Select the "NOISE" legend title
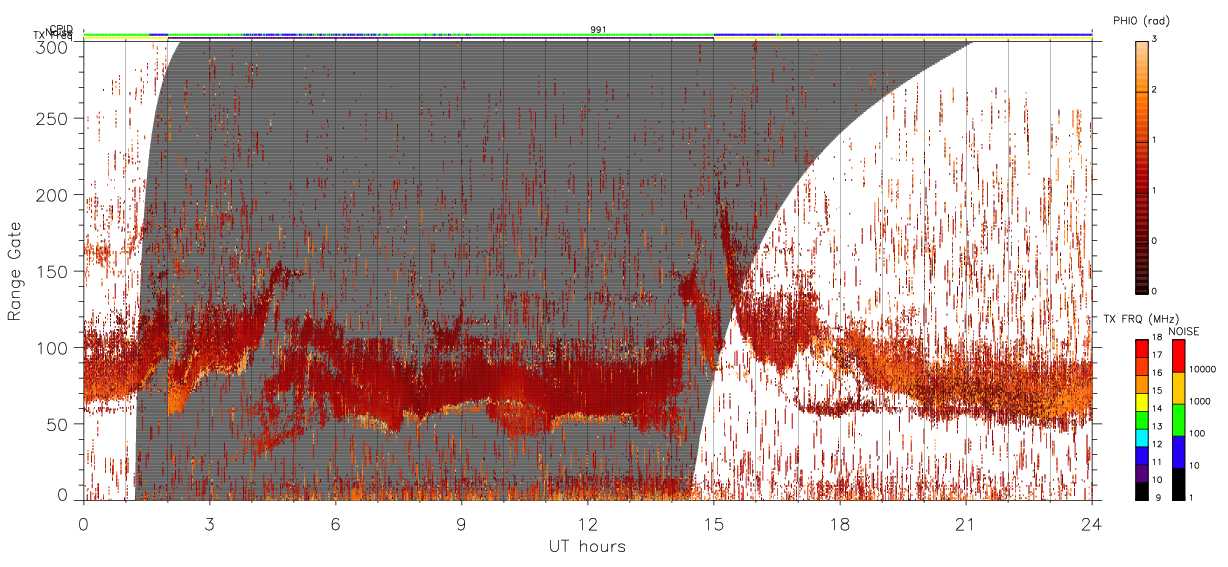This screenshot has width=1228, height=567. coord(1183,331)
